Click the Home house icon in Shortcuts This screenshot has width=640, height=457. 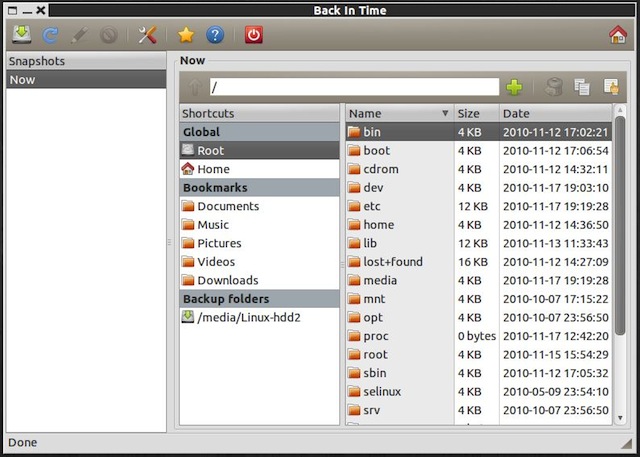[x=188, y=169]
